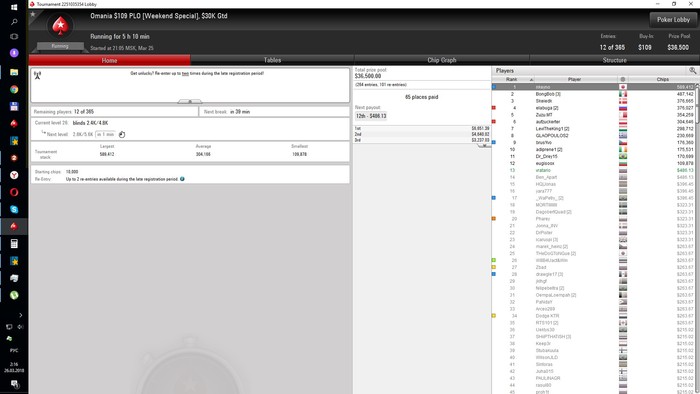
Task: Select player adiprene1 [2]
Action: point(549,149)
